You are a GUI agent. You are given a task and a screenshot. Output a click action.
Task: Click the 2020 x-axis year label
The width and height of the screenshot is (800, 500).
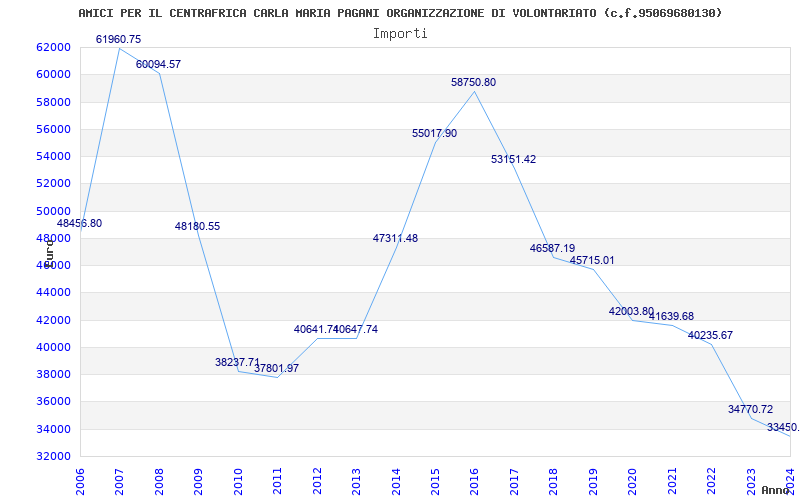point(632,480)
